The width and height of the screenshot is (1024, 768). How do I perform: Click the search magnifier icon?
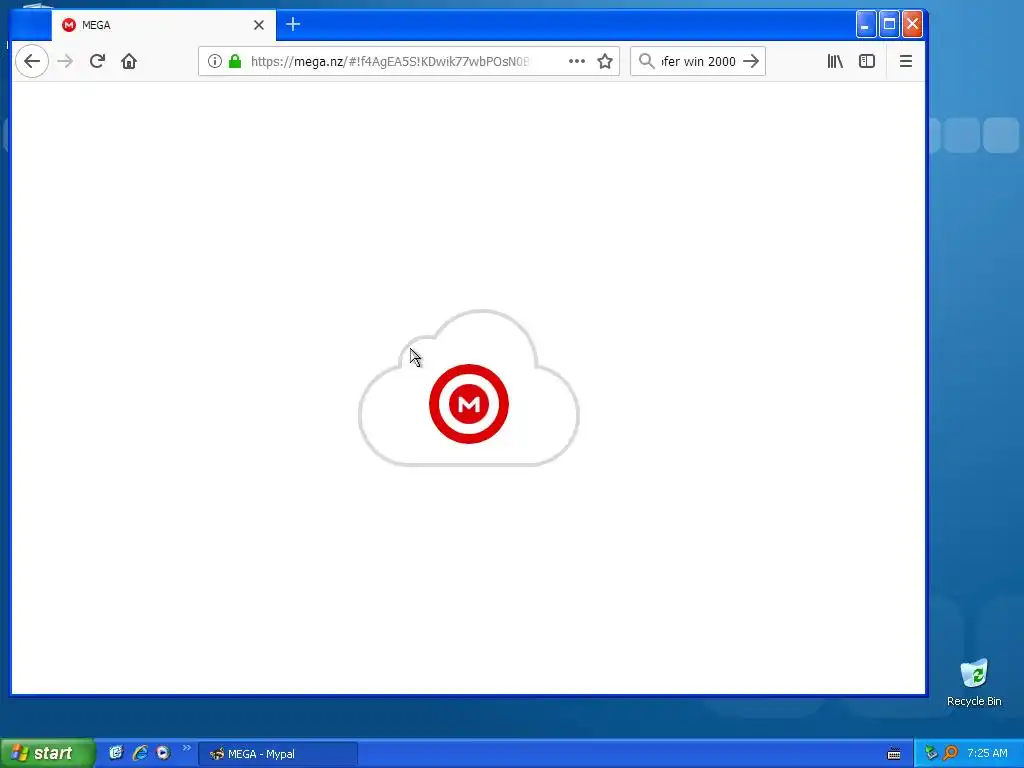[647, 61]
